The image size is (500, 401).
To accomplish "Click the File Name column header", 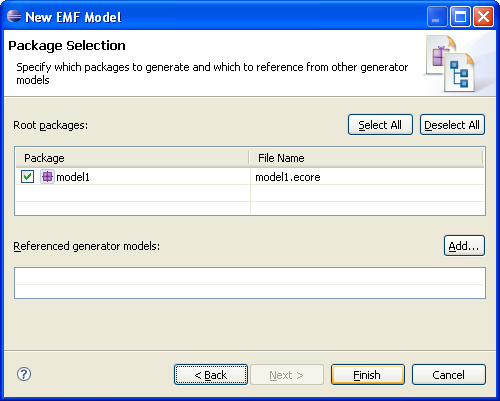I will click(366, 158).
